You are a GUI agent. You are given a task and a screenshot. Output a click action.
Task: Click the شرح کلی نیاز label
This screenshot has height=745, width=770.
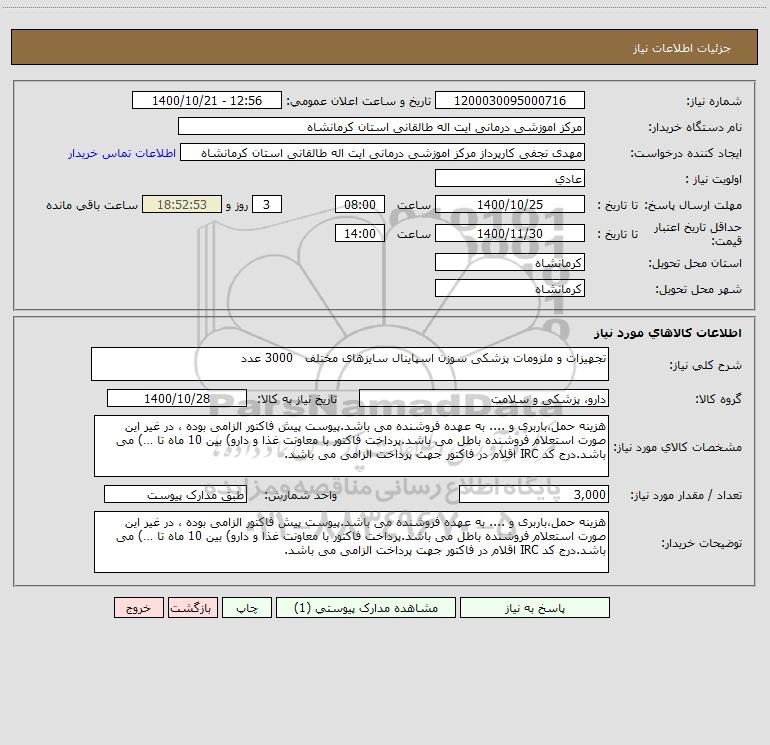click(706, 365)
